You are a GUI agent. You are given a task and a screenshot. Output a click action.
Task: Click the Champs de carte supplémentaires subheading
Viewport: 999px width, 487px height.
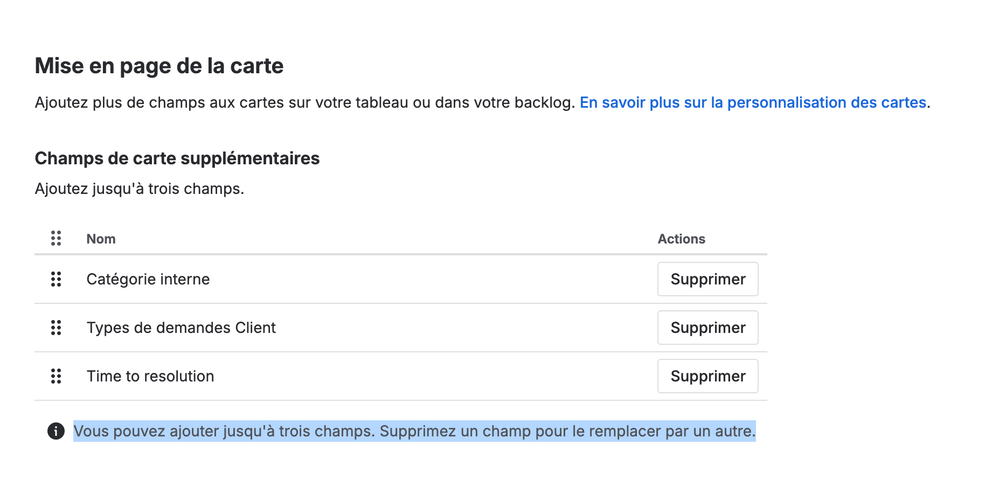point(177,158)
